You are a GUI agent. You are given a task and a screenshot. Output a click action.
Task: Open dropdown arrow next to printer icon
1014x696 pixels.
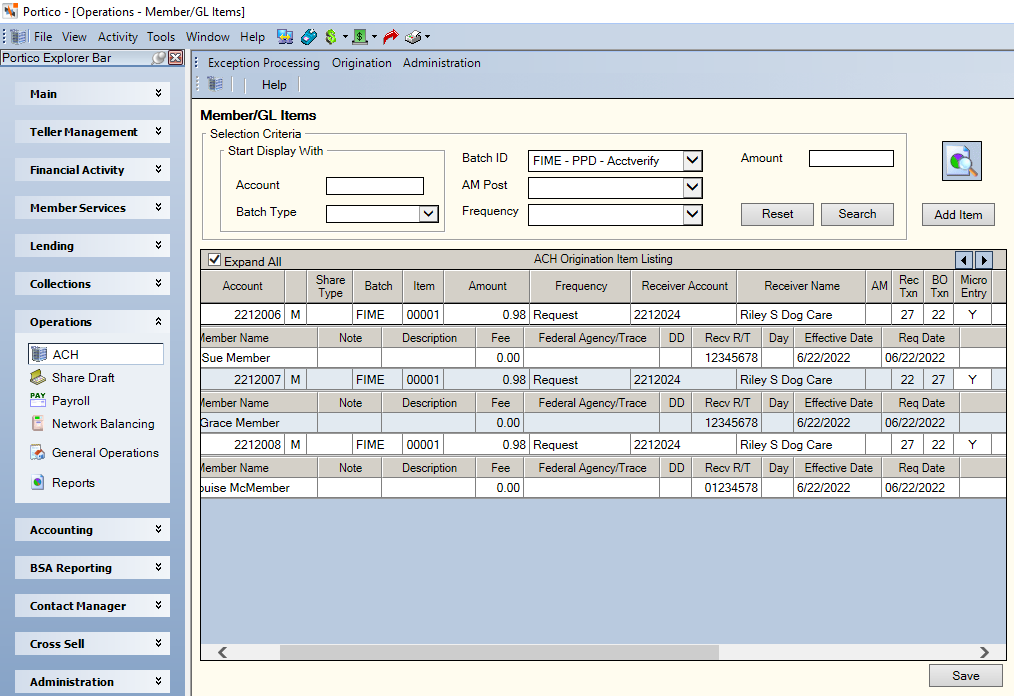pyautogui.click(x=427, y=37)
